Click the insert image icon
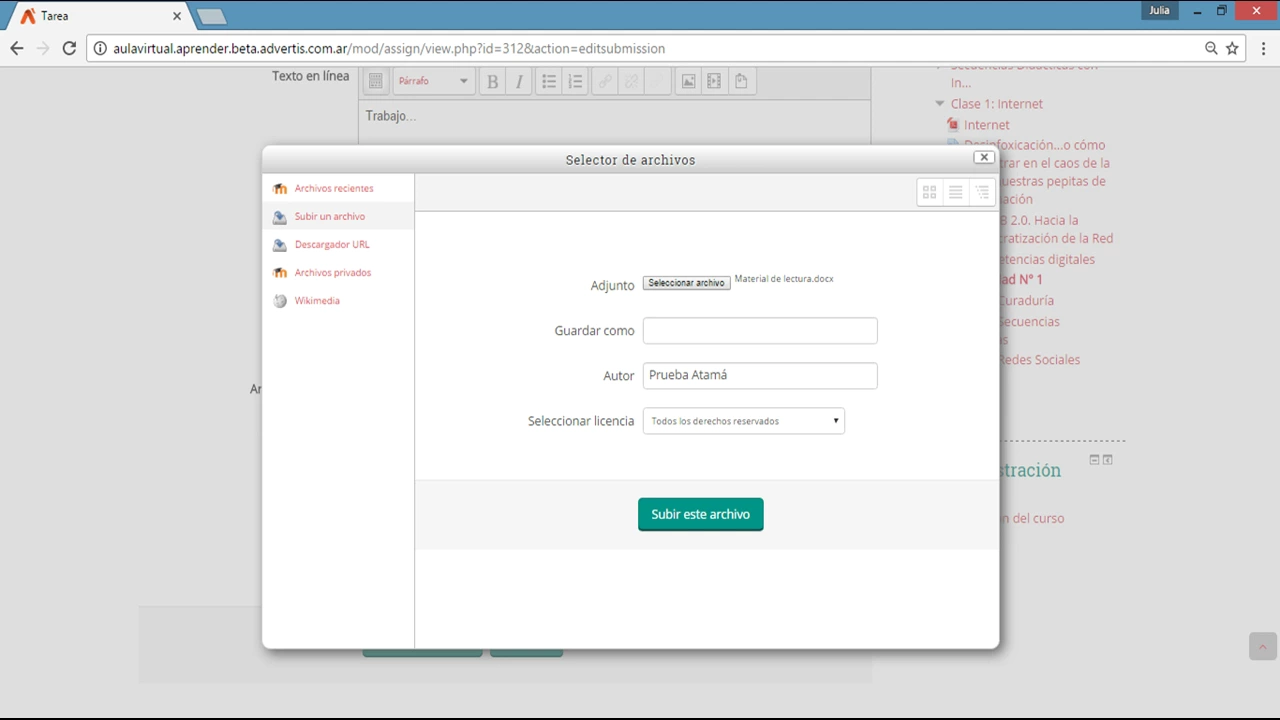Image resolution: width=1280 pixels, height=720 pixels. click(688, 82)
